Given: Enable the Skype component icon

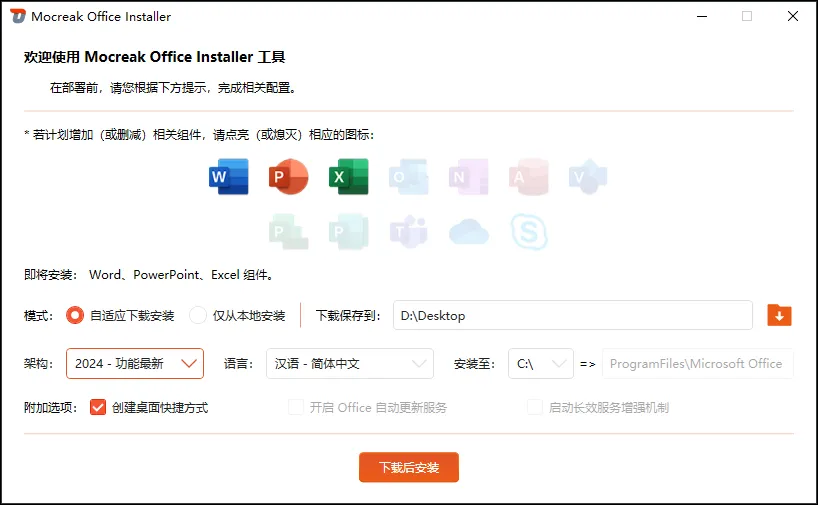Looking at the screenshot, I should pos(529,232).
